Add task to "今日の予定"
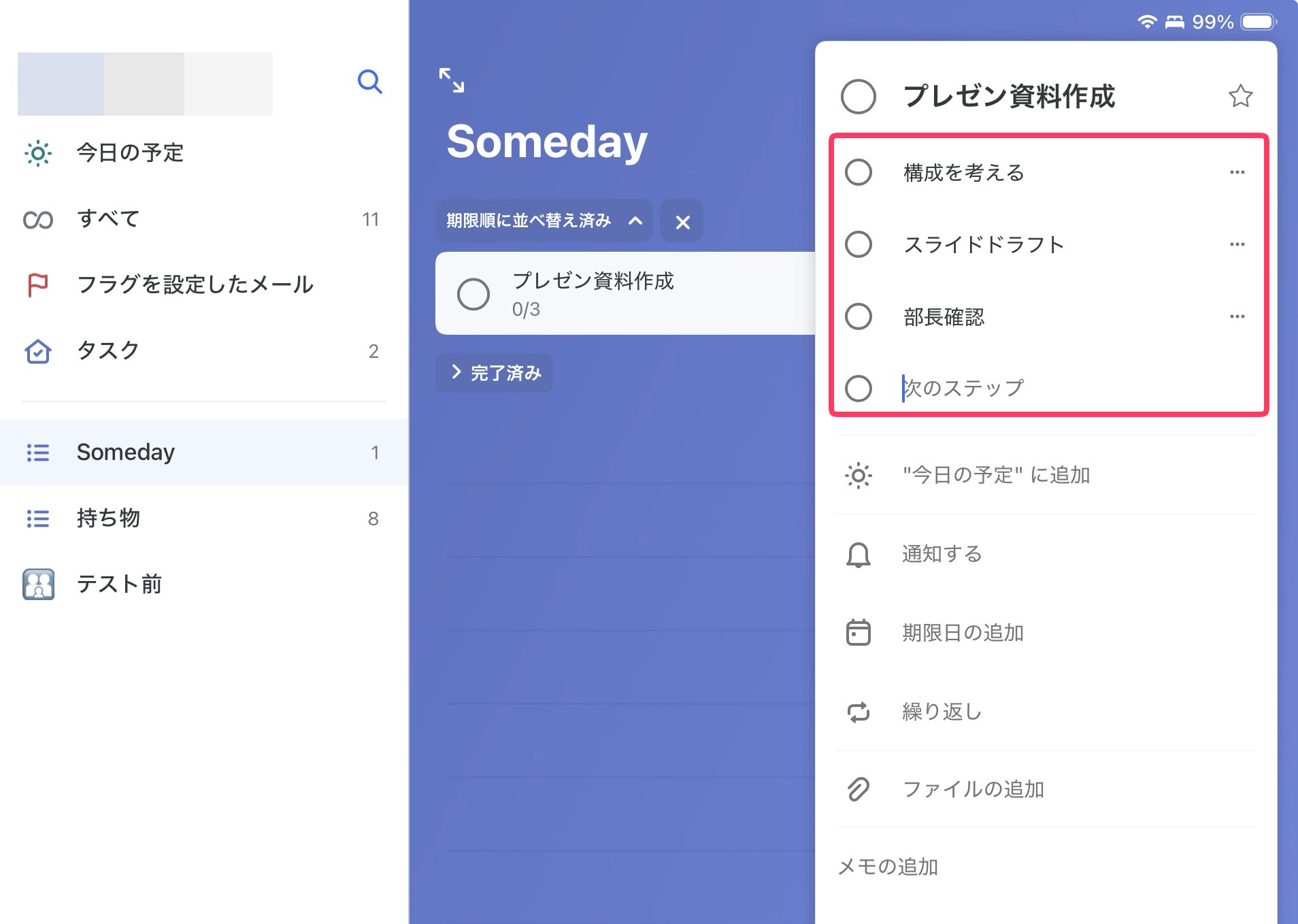 pos(996,475)
